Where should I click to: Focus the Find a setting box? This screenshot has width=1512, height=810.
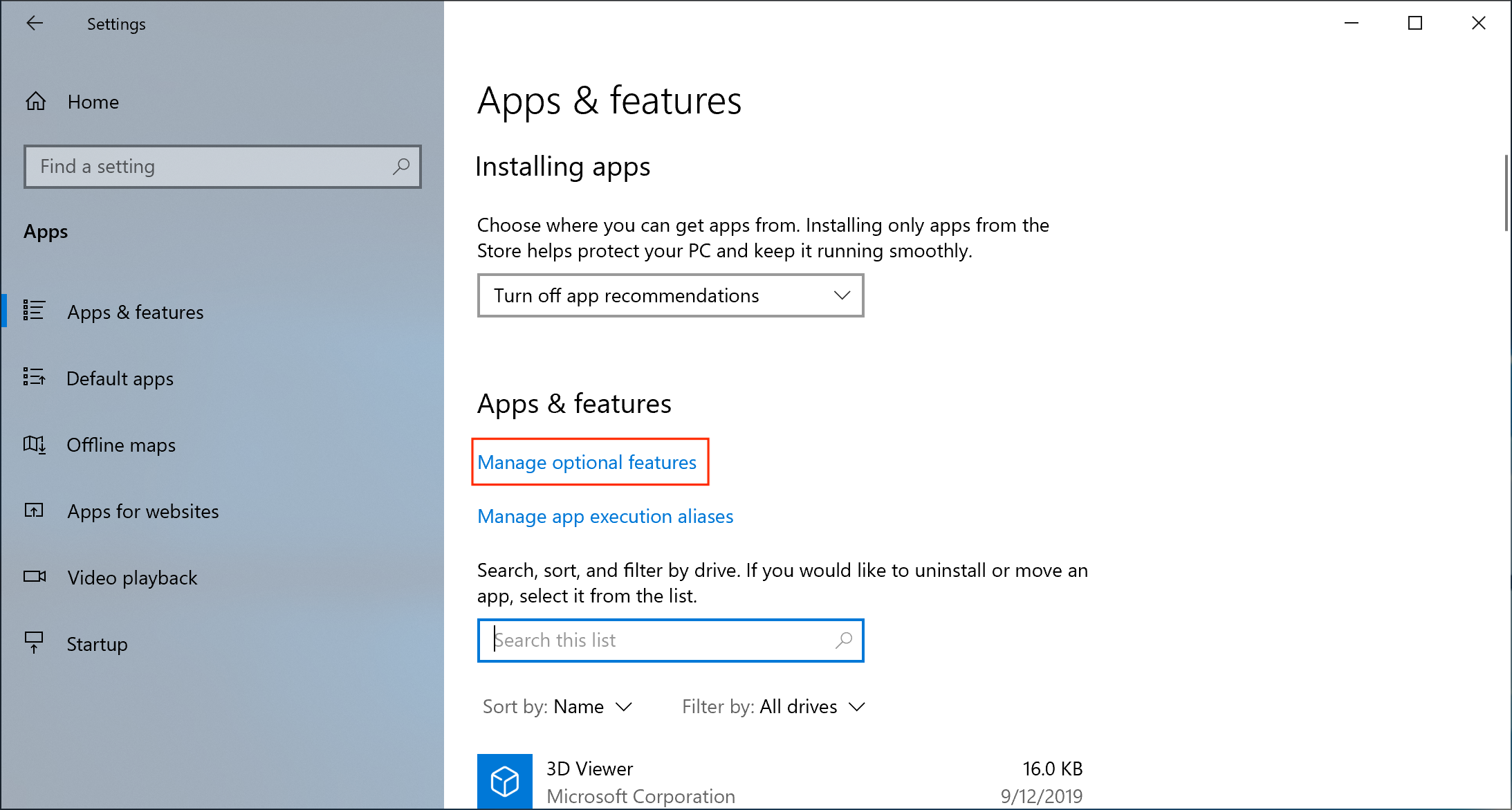[208, 167]
